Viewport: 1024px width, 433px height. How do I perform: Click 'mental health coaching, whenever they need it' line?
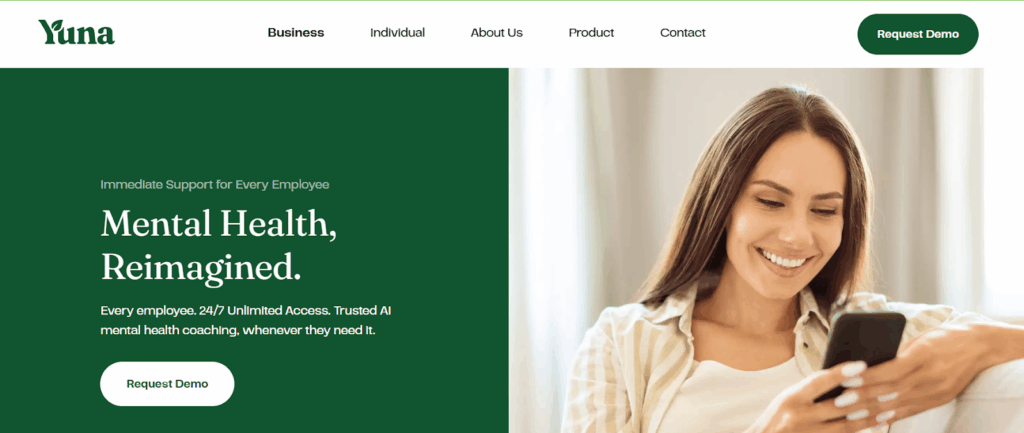click(x=238, y=330)
